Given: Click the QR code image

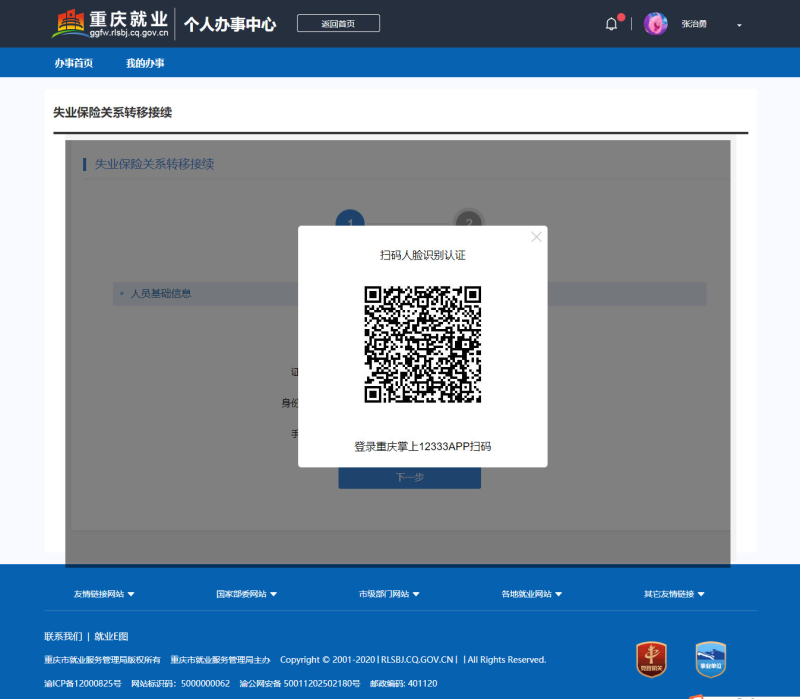Looking at the screenshot, I should [422, 344].
